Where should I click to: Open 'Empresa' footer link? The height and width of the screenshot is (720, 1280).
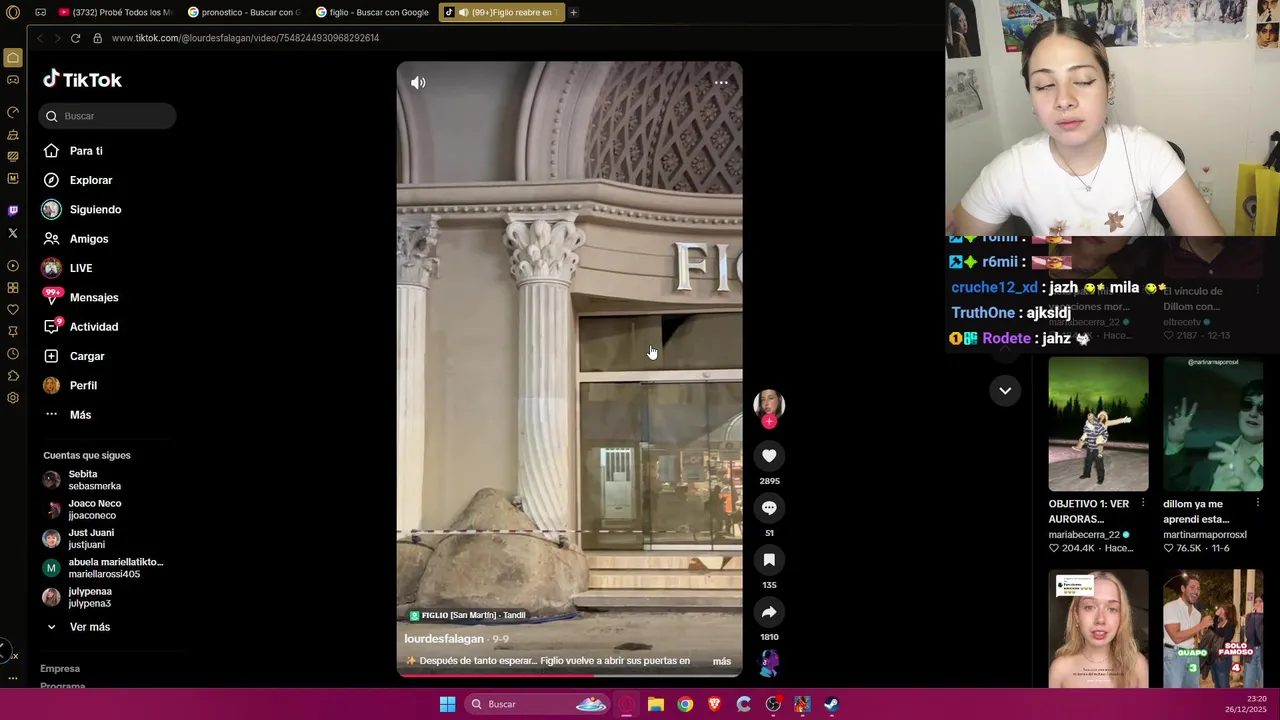(x=60, y=669)
